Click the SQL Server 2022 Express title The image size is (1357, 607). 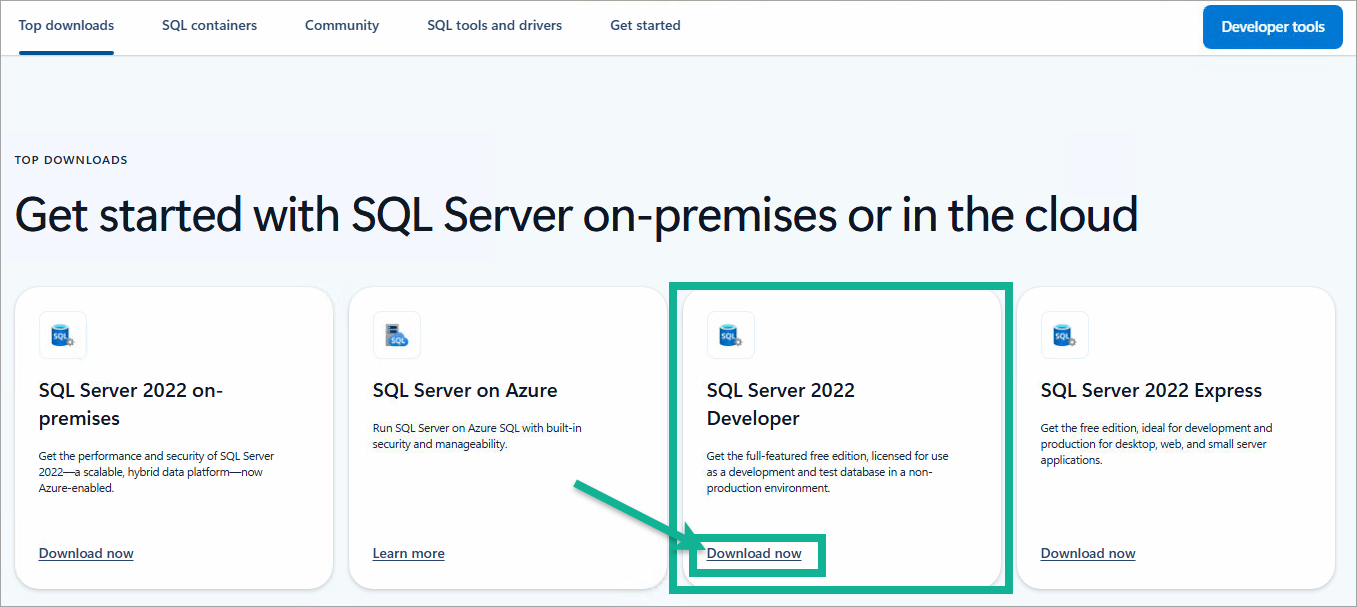pyautogui.click(x=1151, y=390)
